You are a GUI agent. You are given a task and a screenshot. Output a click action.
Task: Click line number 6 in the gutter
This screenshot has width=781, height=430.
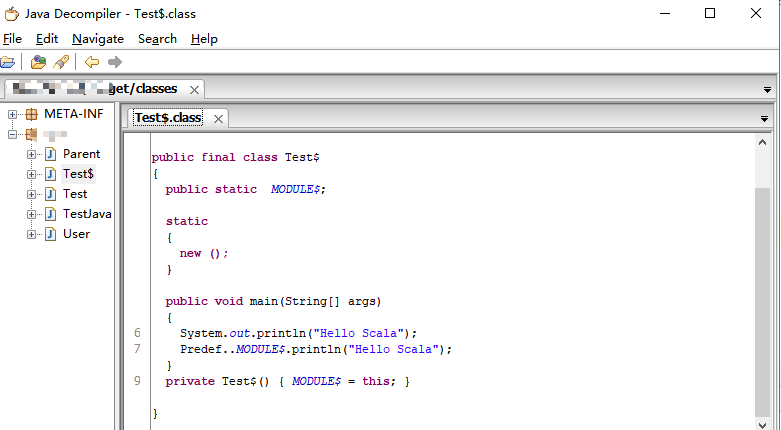pyautogui.click(x=137, y=333)
